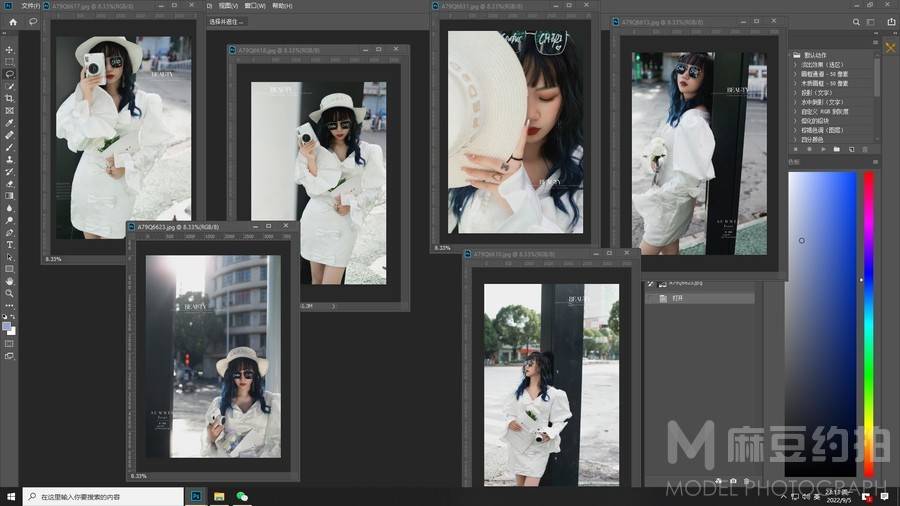
Task: Expand the 熔化的铅块 action
Action: (796, 120)
